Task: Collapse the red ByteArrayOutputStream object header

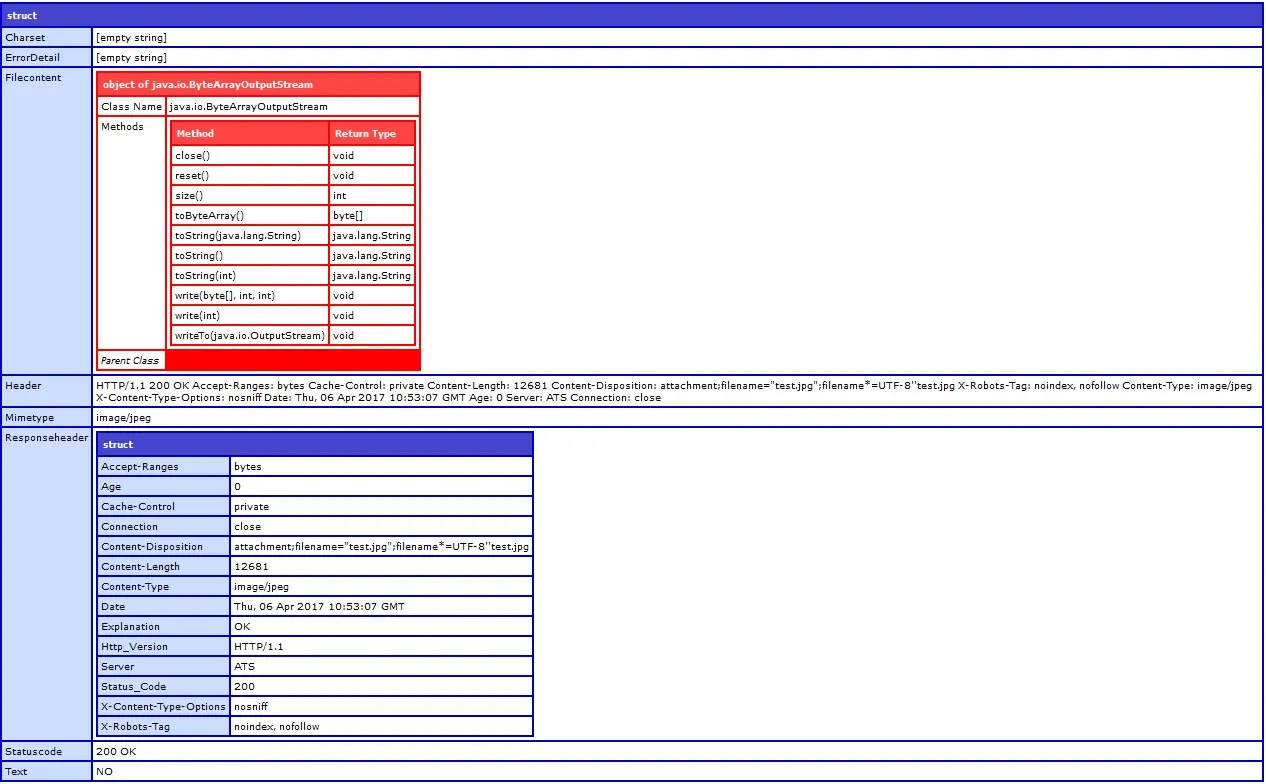Action: [x=258, y=84]
